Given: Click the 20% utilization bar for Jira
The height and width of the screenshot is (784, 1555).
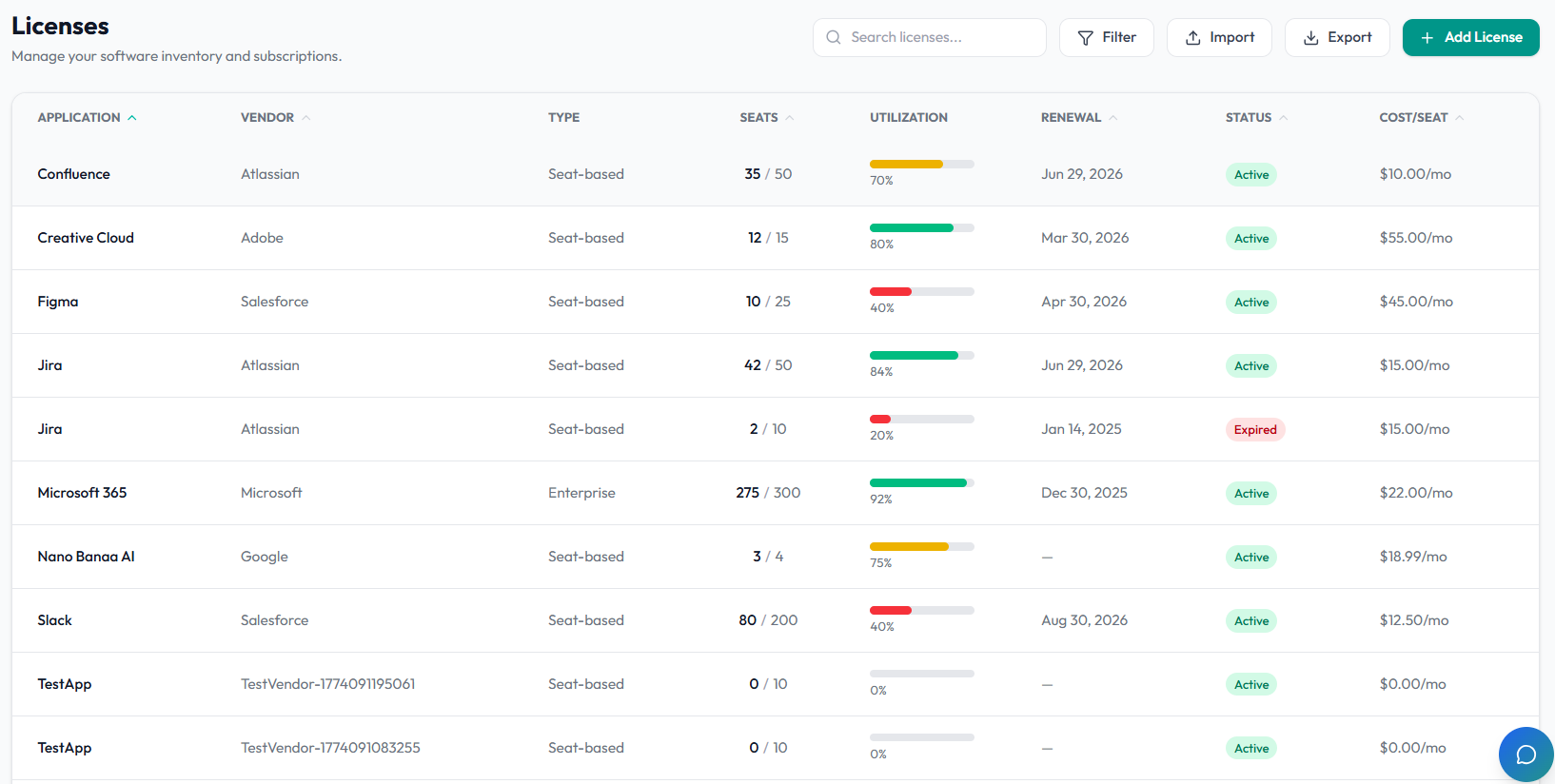Looking at the screenshot, I should (921, 420).
